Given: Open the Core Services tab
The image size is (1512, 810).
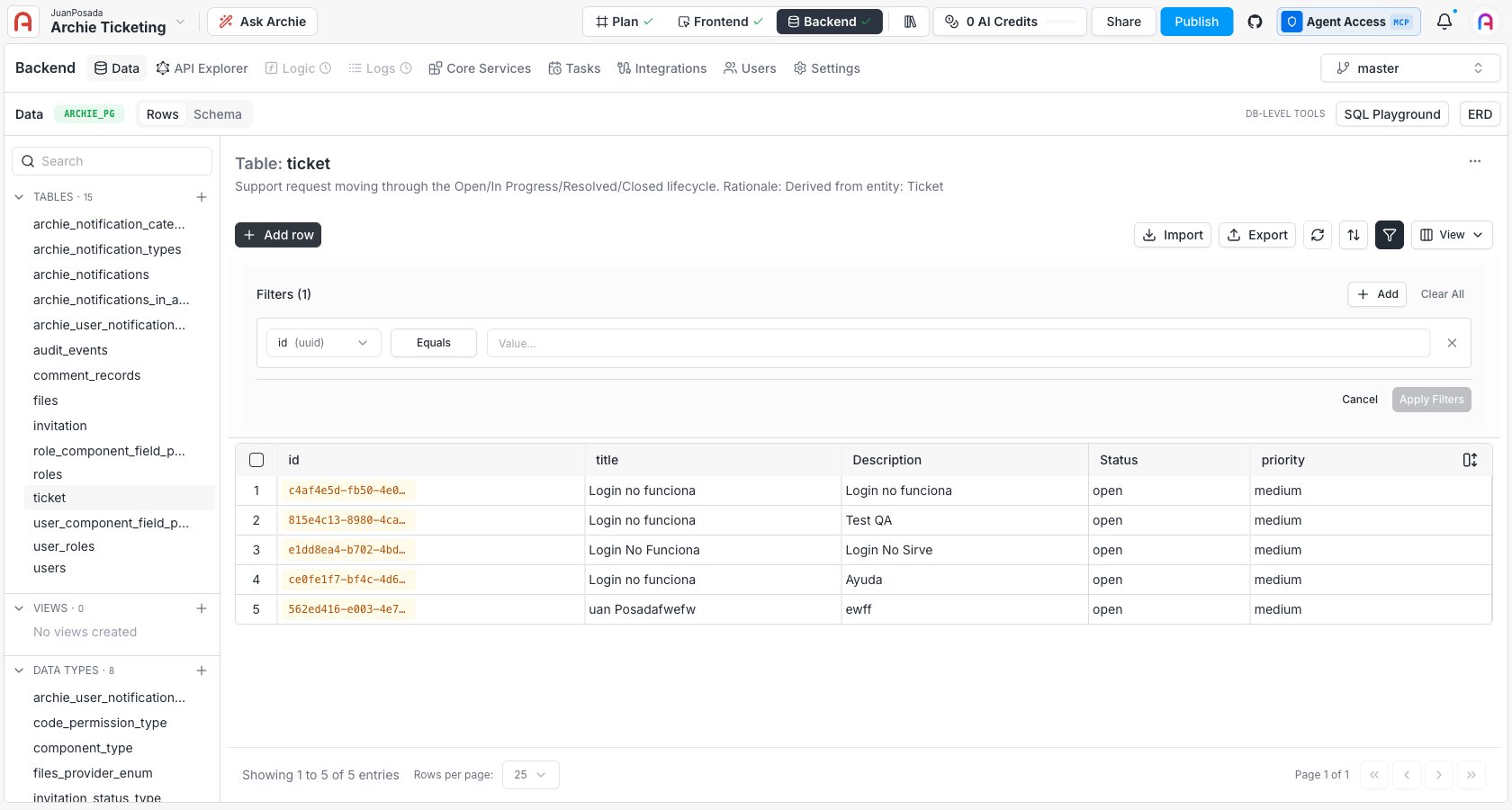Looking at the screenshot, I should coord(480,68).
